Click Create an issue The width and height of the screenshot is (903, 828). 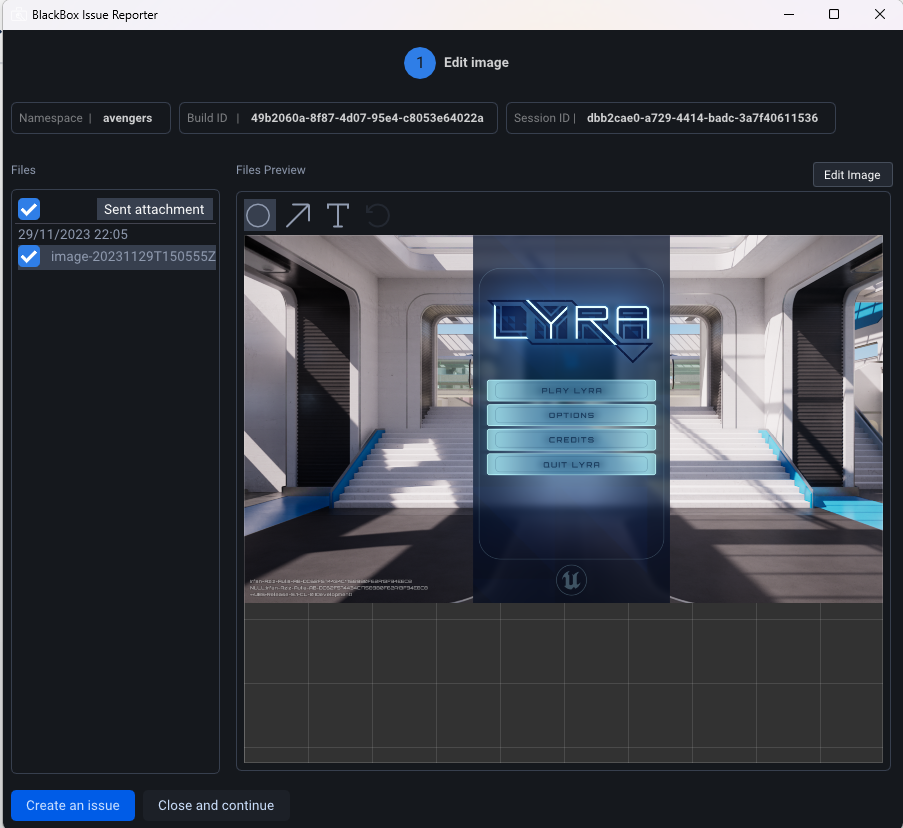coord(73,805)
